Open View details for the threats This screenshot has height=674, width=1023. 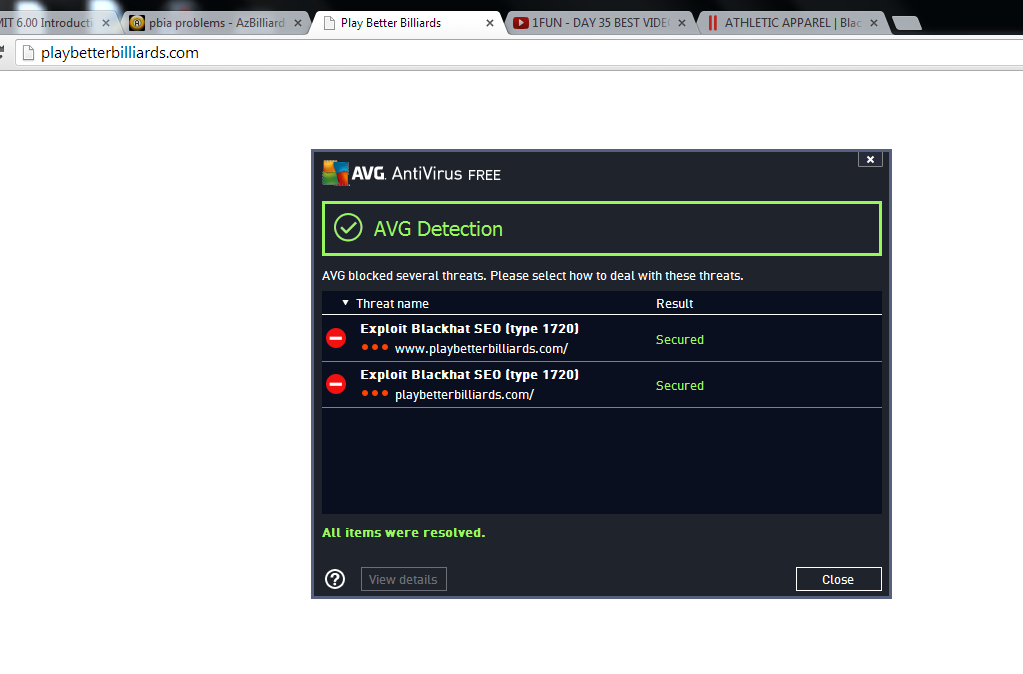point(403,579)
